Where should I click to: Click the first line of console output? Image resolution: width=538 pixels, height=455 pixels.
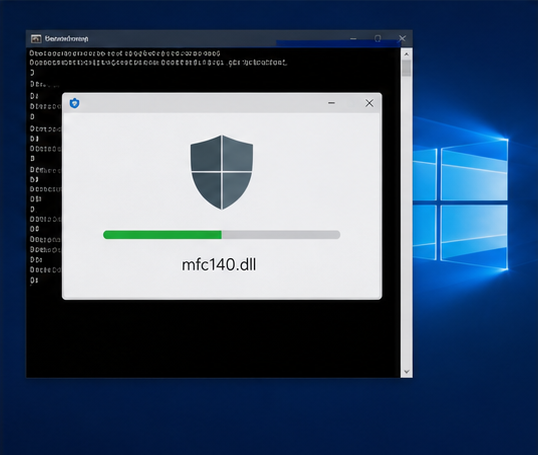(125, 53)
